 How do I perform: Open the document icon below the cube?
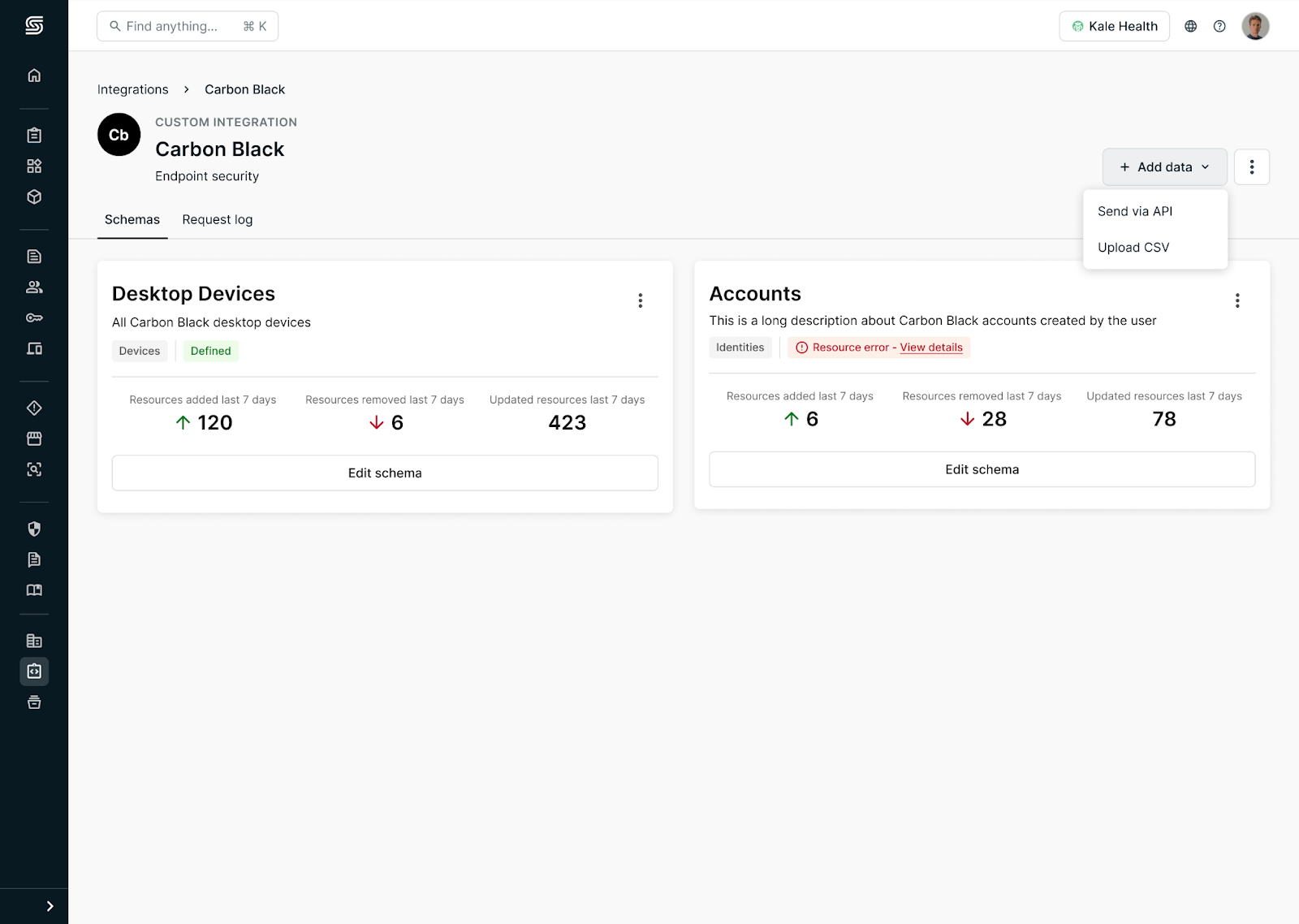[x=34, y=257]
